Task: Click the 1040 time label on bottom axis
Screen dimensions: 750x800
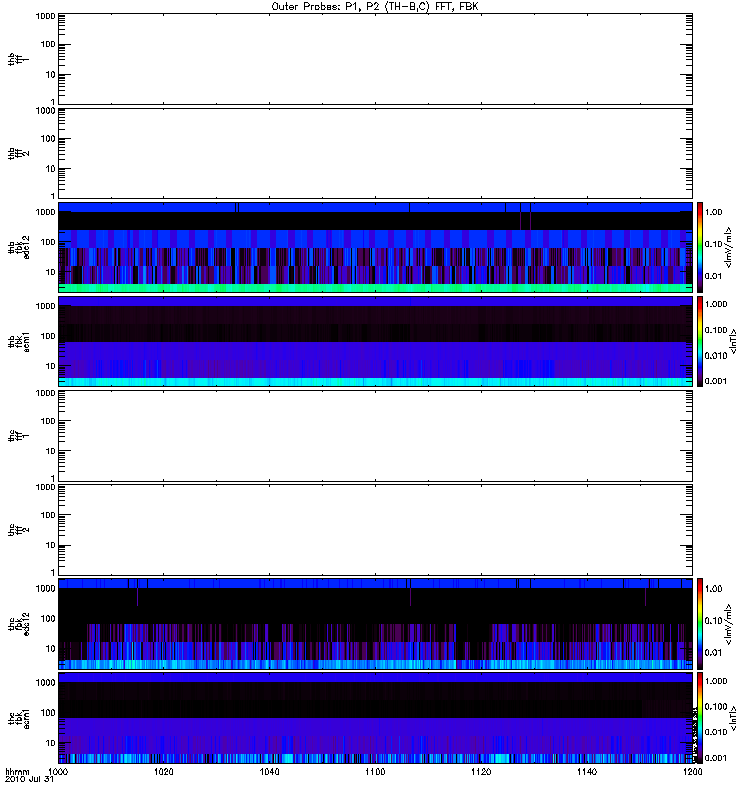Action: [269, 771]
